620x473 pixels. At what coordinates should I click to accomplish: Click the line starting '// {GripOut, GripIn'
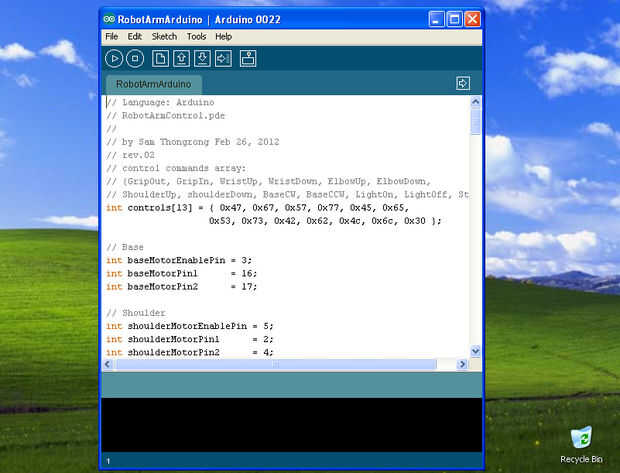click(x=268, y=181)
